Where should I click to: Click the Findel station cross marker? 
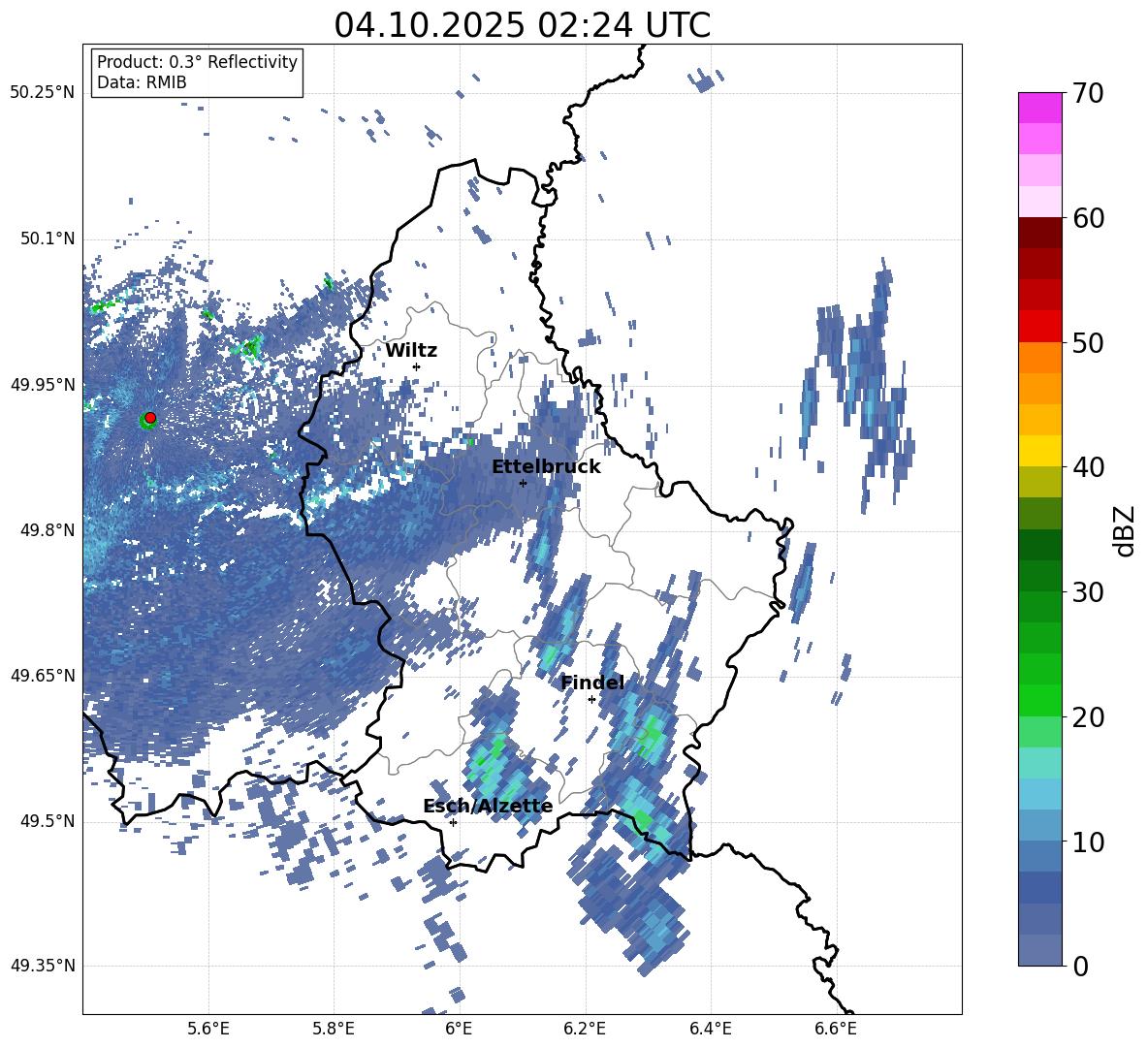tap(591, 700)
